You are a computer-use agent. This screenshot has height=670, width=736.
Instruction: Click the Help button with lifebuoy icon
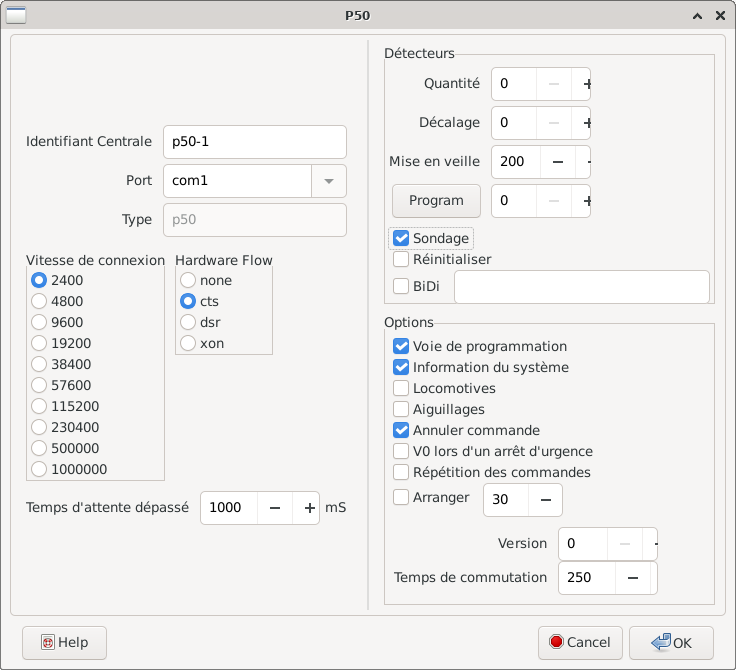pyautogui.click(x=64, y=643)
